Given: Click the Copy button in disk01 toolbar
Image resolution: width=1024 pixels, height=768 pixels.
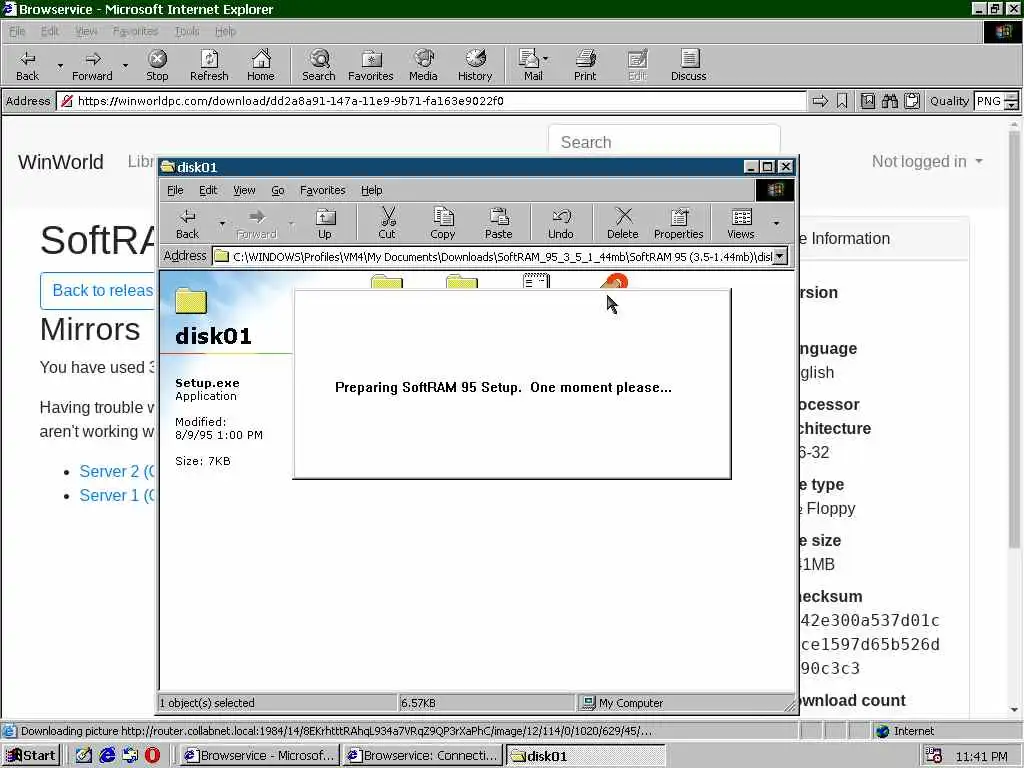Looking at the screenshot, I should 443,224.
